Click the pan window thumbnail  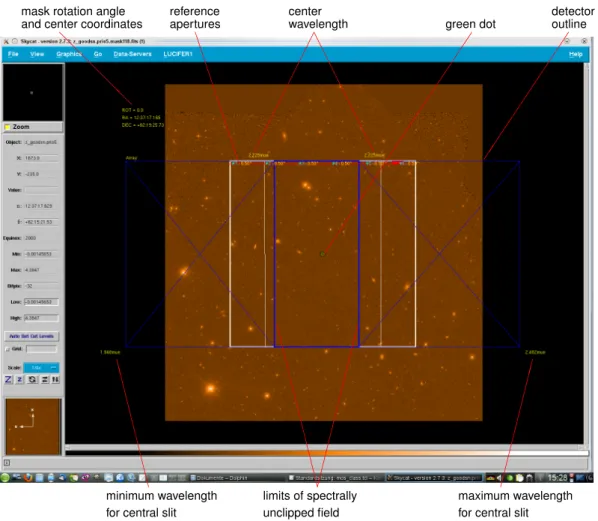(33, 426)
